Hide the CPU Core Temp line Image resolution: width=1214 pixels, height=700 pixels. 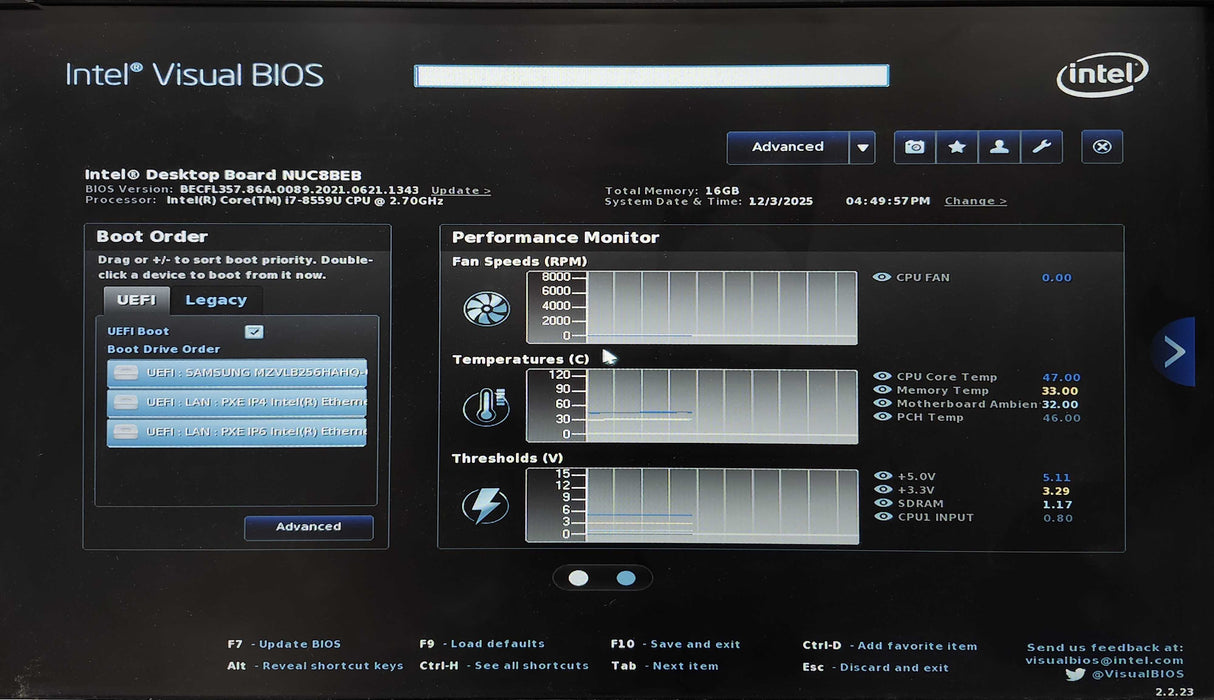[882, 377]
